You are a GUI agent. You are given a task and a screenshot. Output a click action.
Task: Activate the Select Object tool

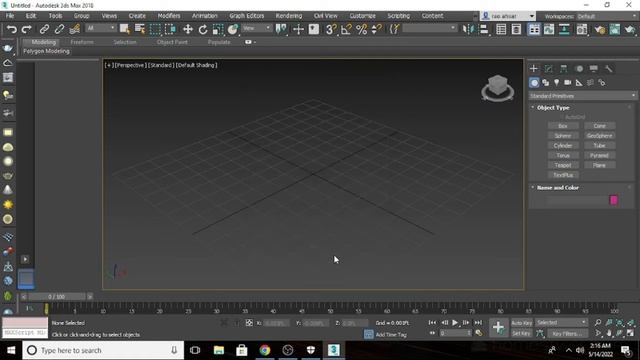(124, 29)
